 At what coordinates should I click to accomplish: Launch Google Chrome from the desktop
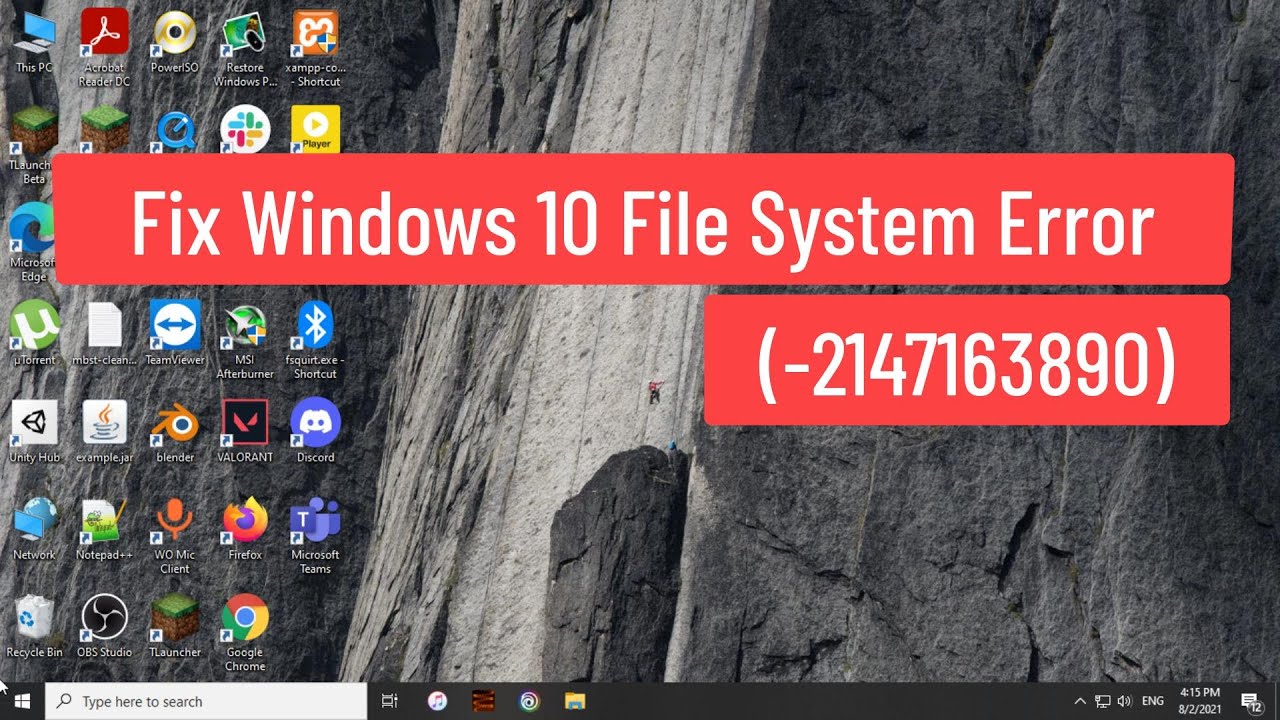245,634
